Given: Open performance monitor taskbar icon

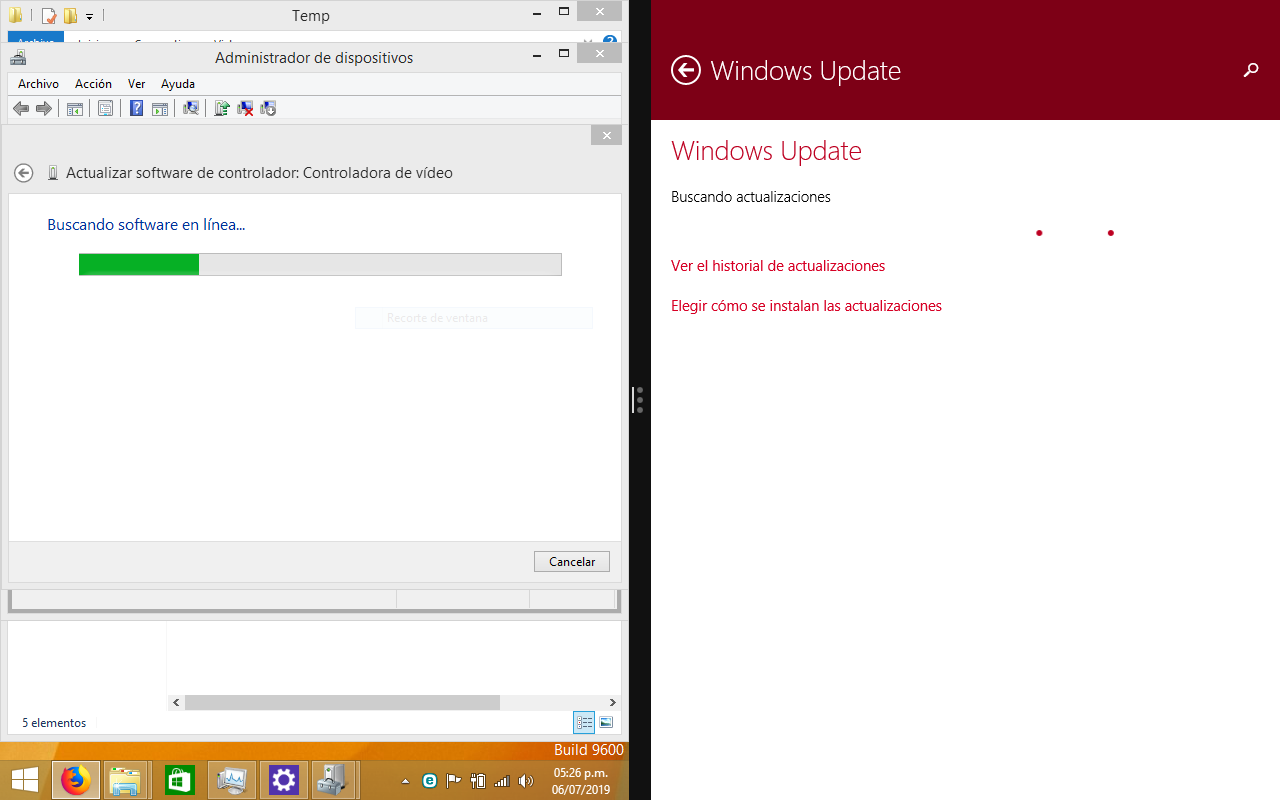Looking at the screenshot, I should (231, 780).
